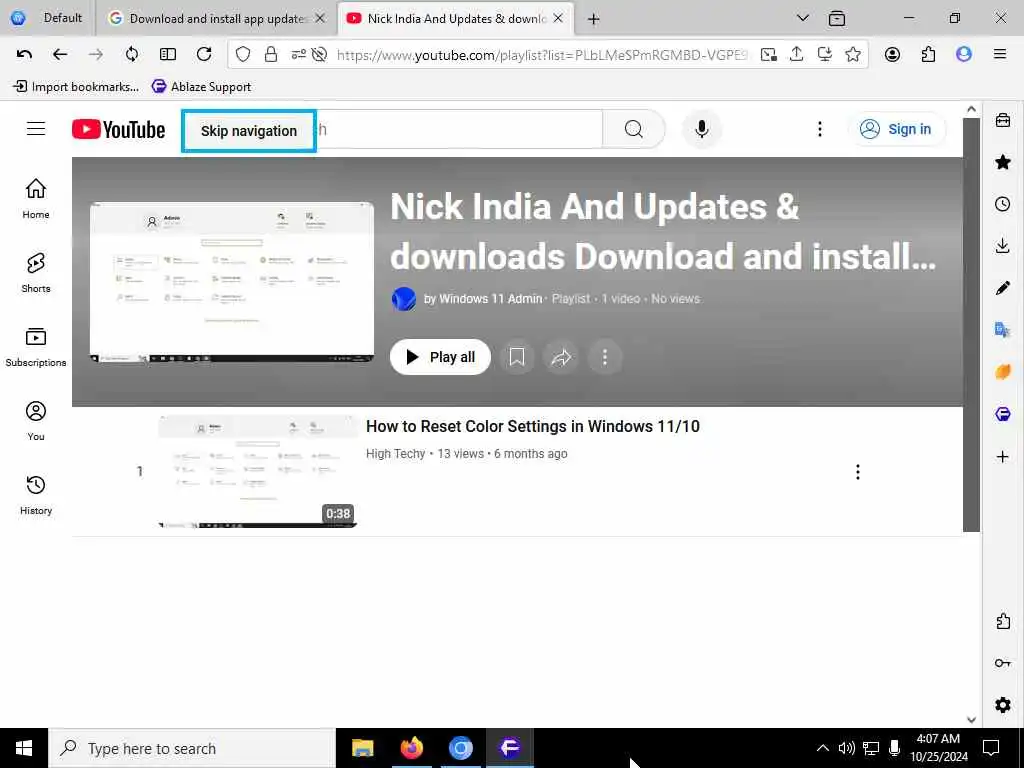Open Subscriptions in the YouTube sidebar
1024x768 pixels.
coord(36,347)
